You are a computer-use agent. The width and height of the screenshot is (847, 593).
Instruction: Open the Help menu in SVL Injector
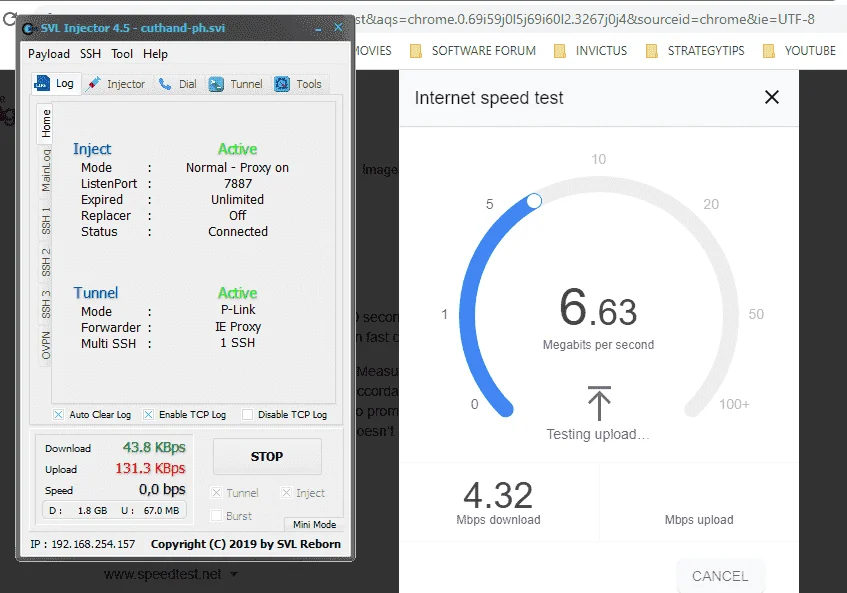[x=155, y=54]
